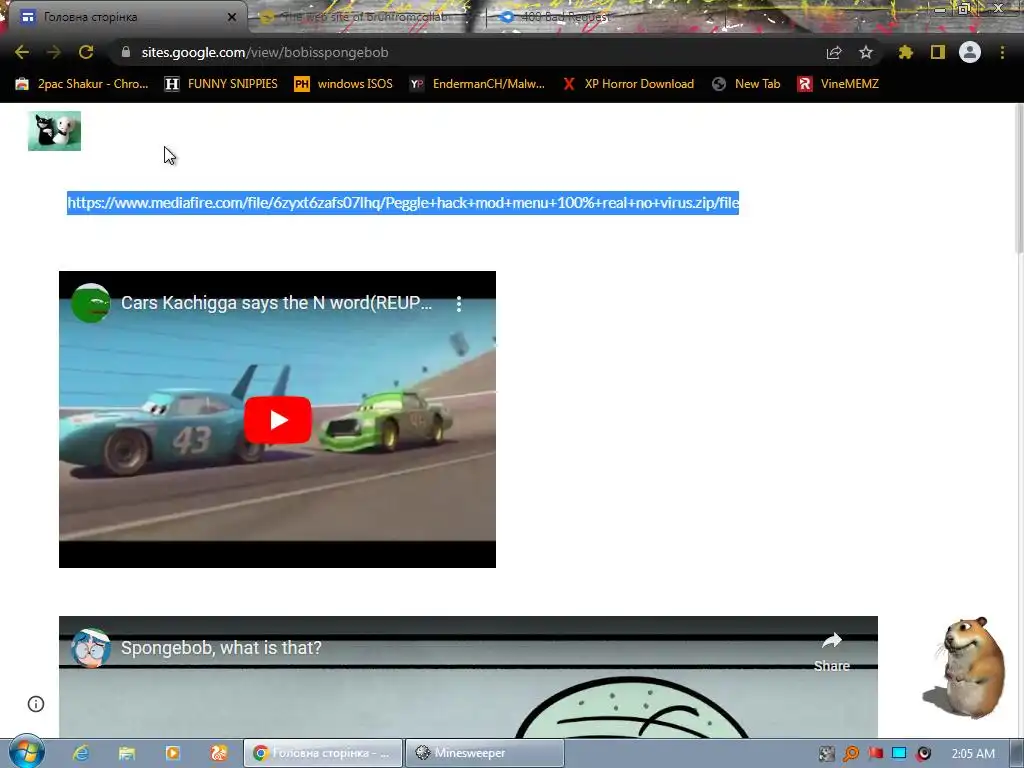
Task: Switch to Minesweeper taskbar button
Action: [485, 753]
